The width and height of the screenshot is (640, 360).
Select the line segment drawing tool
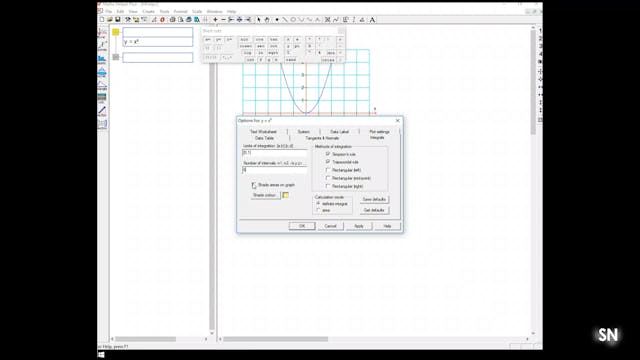285,20
